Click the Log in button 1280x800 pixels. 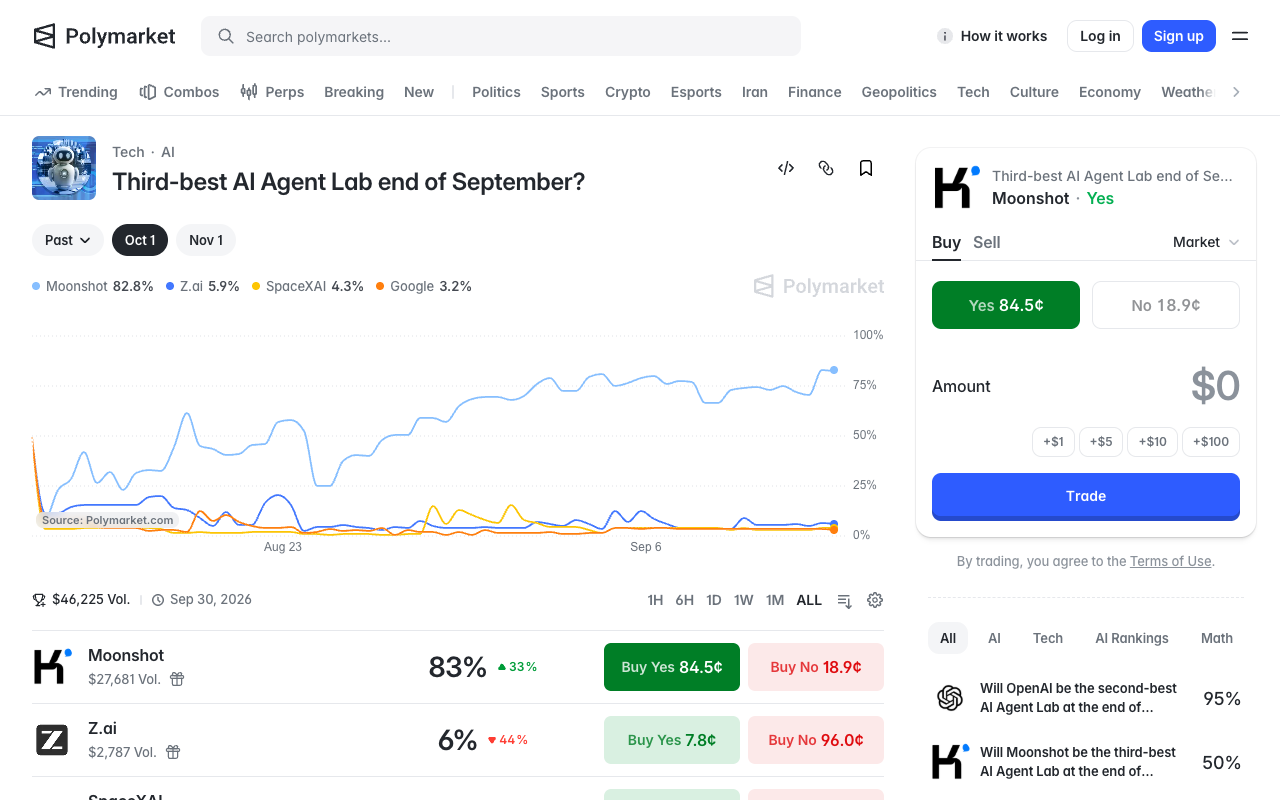coord(1100,36)
